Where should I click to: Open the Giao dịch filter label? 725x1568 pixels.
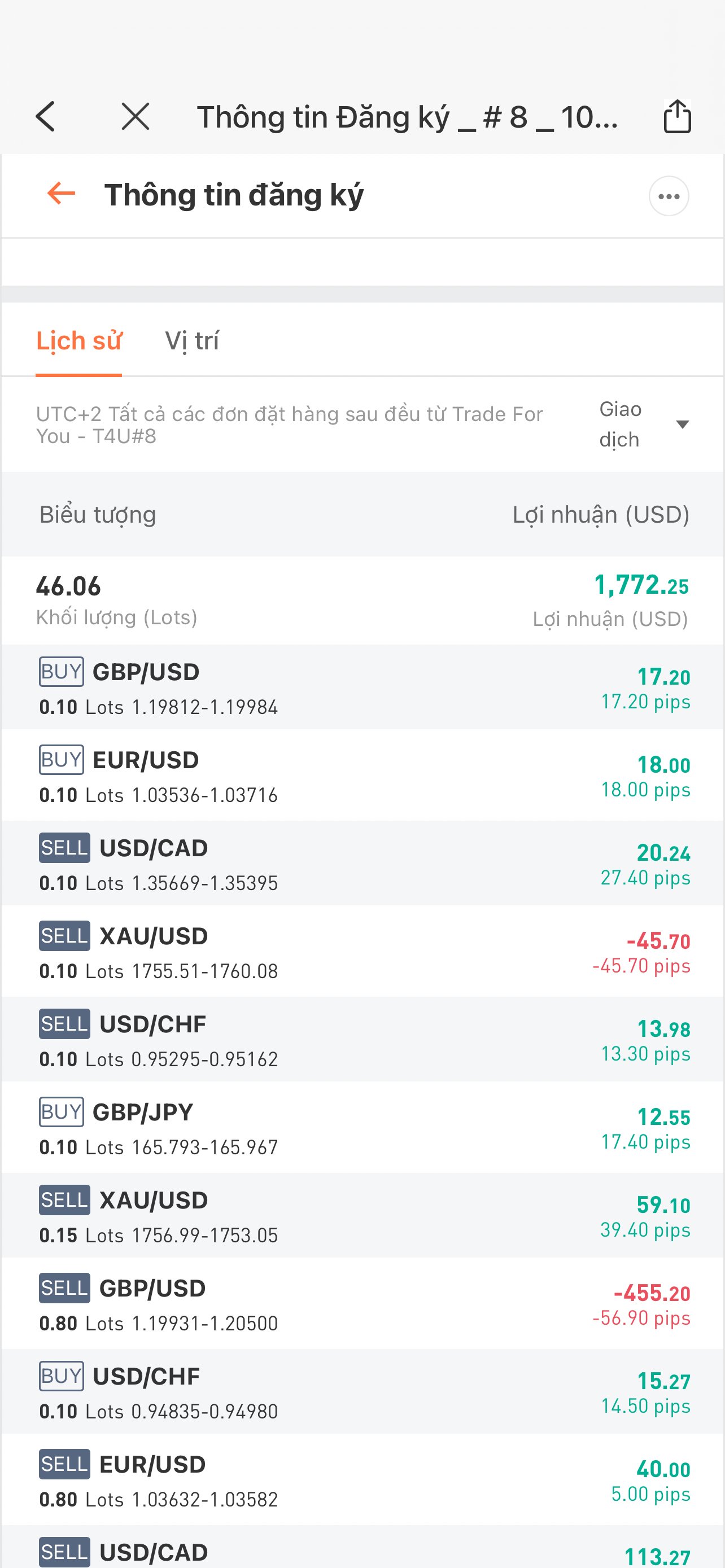(621, 424)
